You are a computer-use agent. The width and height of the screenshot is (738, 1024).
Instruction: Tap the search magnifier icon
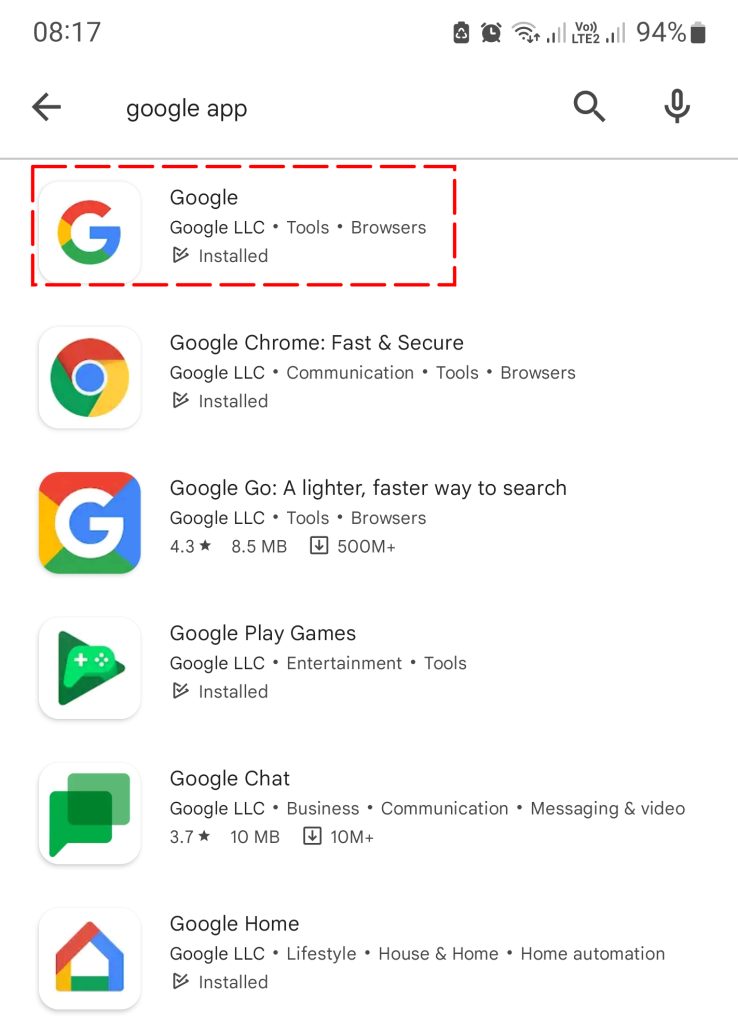click(589, 106)
